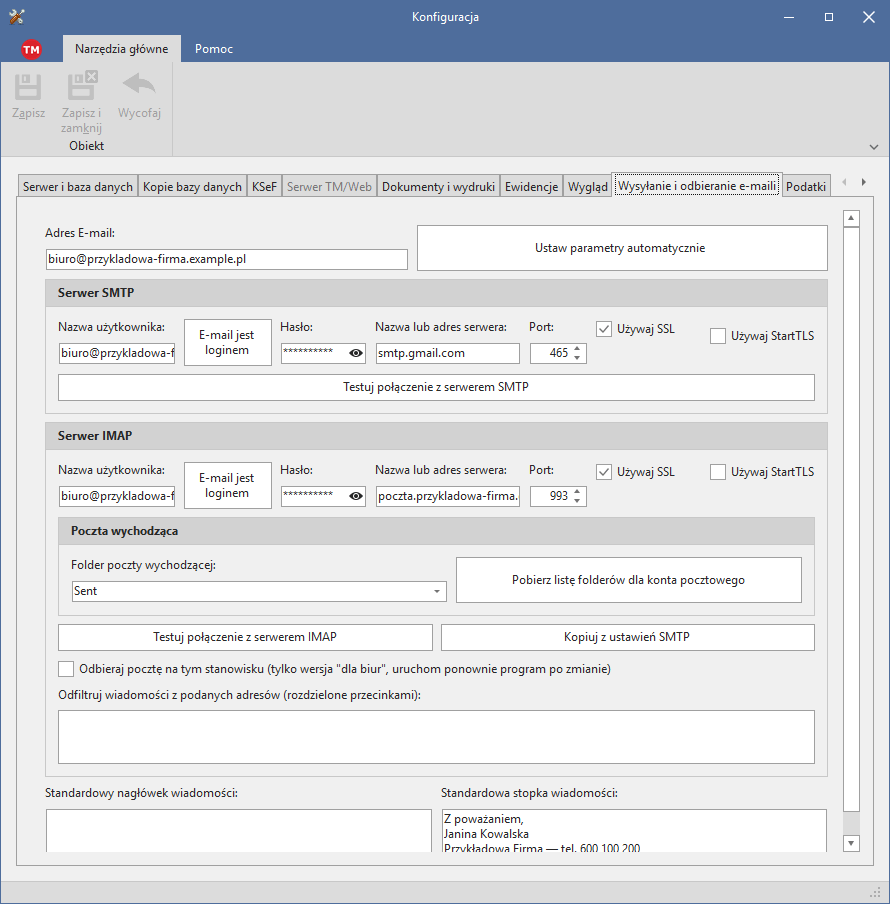This screenshot has height=904, width=890.
Task: Open the Dokumenty i wydruki tab
Action: tap(439, 186)
